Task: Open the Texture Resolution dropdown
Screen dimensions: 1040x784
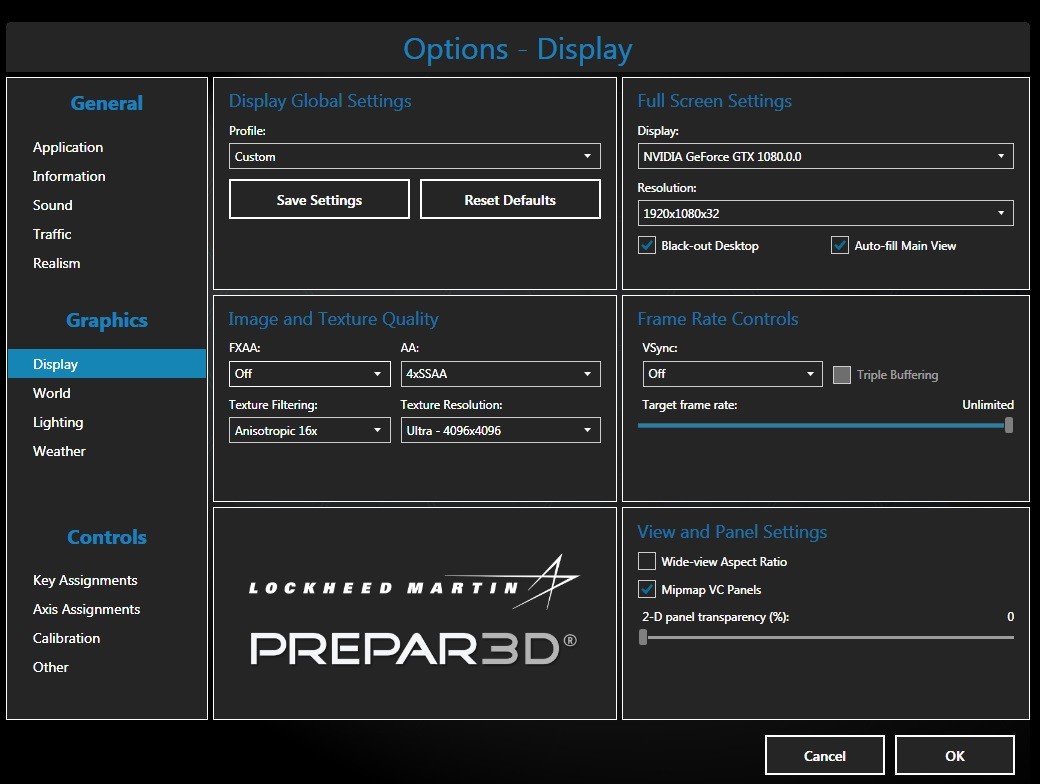Action: 501,430
